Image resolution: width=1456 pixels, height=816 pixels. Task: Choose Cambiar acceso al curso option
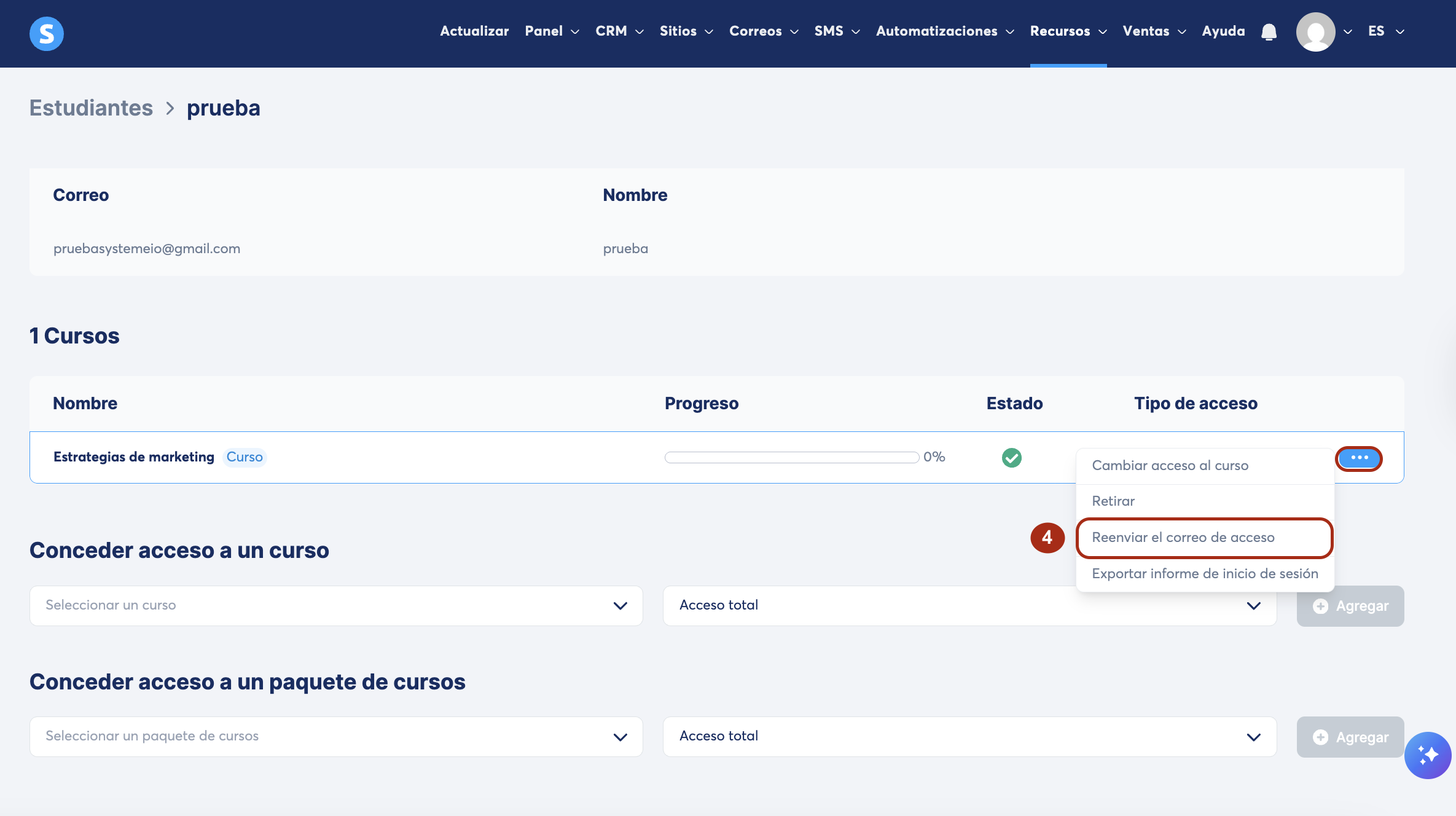click(x=1170, y=466)
